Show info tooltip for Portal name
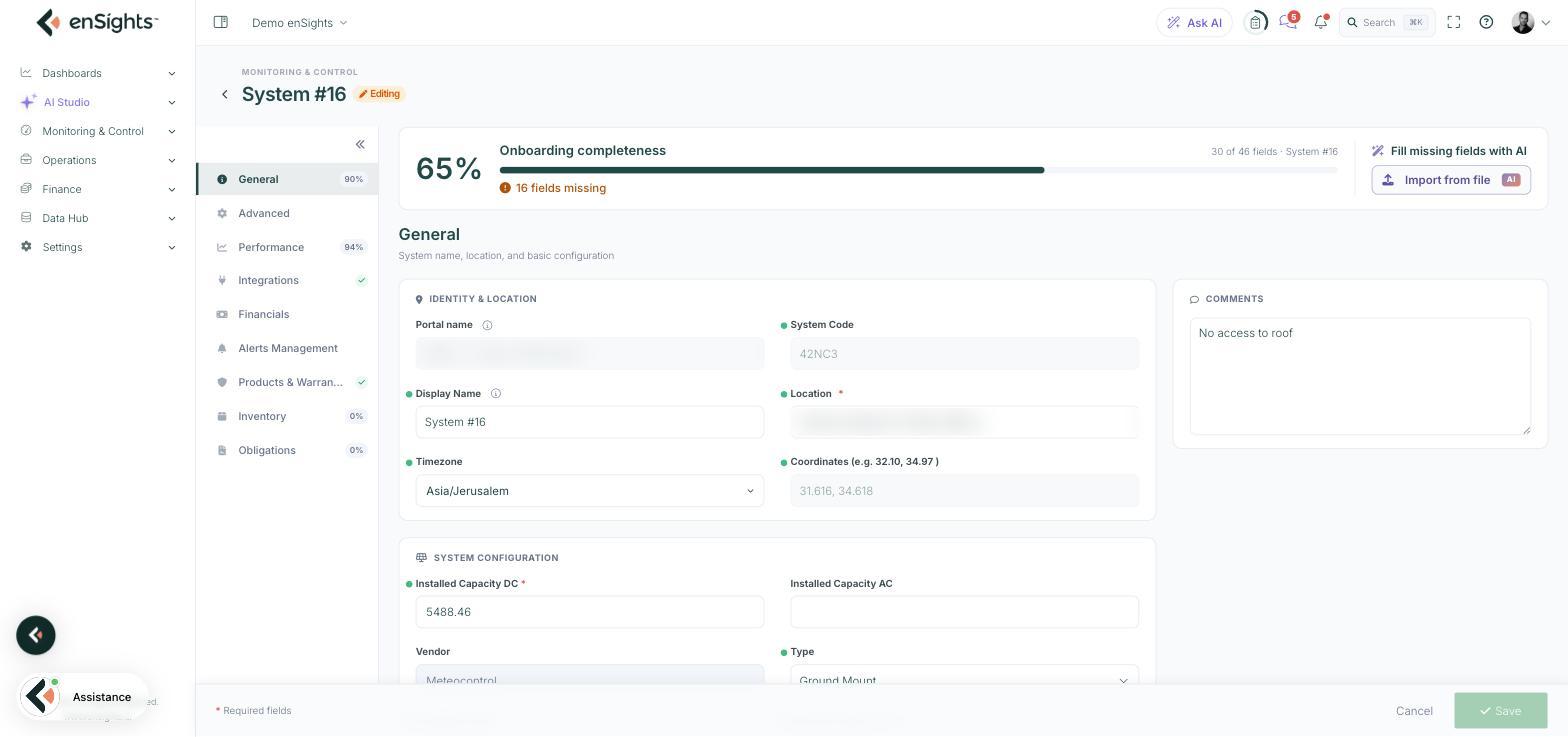 click(487, 325)
